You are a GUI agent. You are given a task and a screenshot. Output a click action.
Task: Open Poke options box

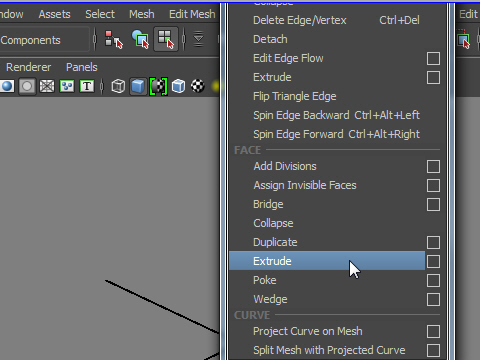[433, 281]
